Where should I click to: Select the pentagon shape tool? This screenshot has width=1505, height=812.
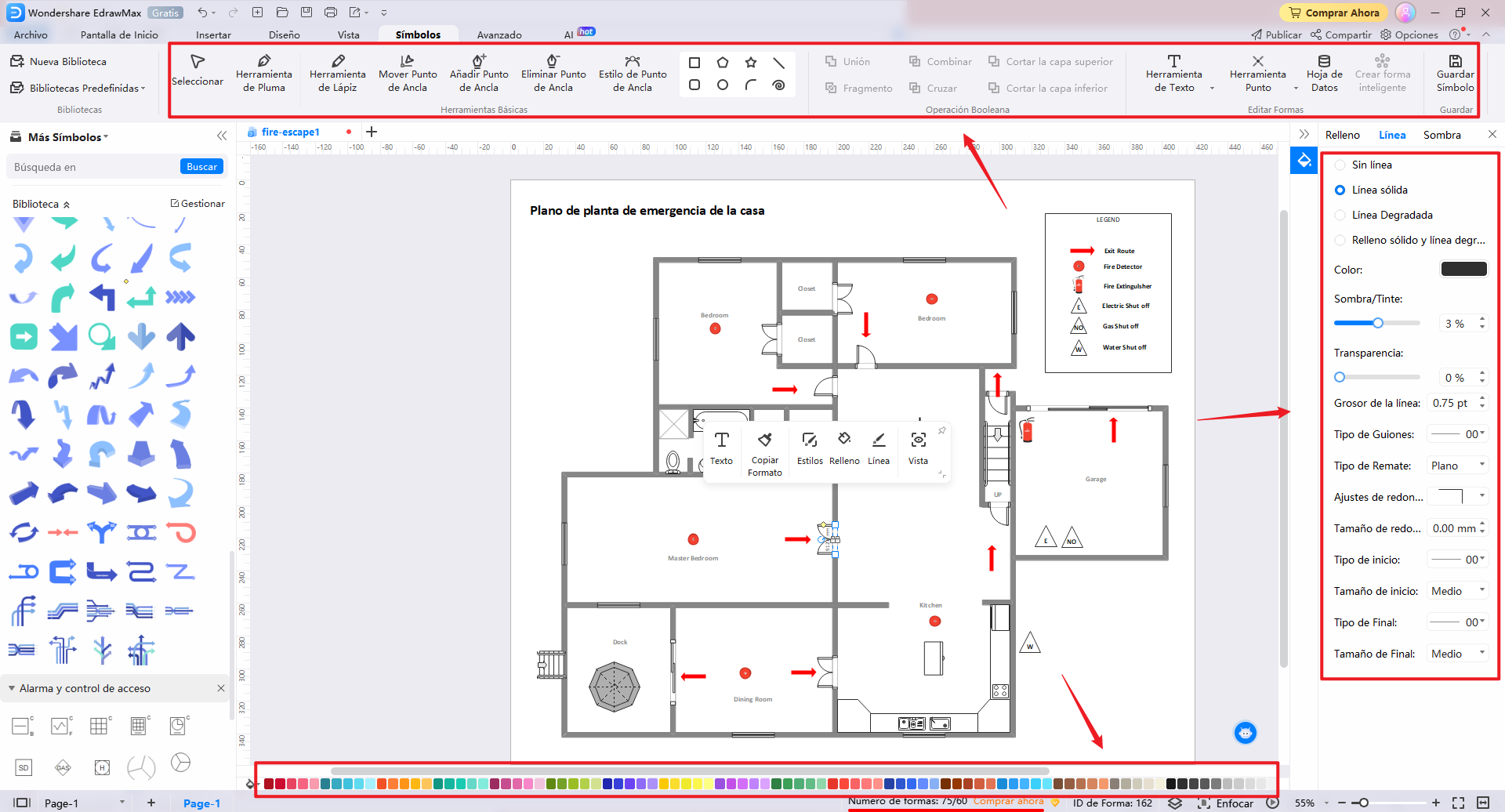pos(722,63)
